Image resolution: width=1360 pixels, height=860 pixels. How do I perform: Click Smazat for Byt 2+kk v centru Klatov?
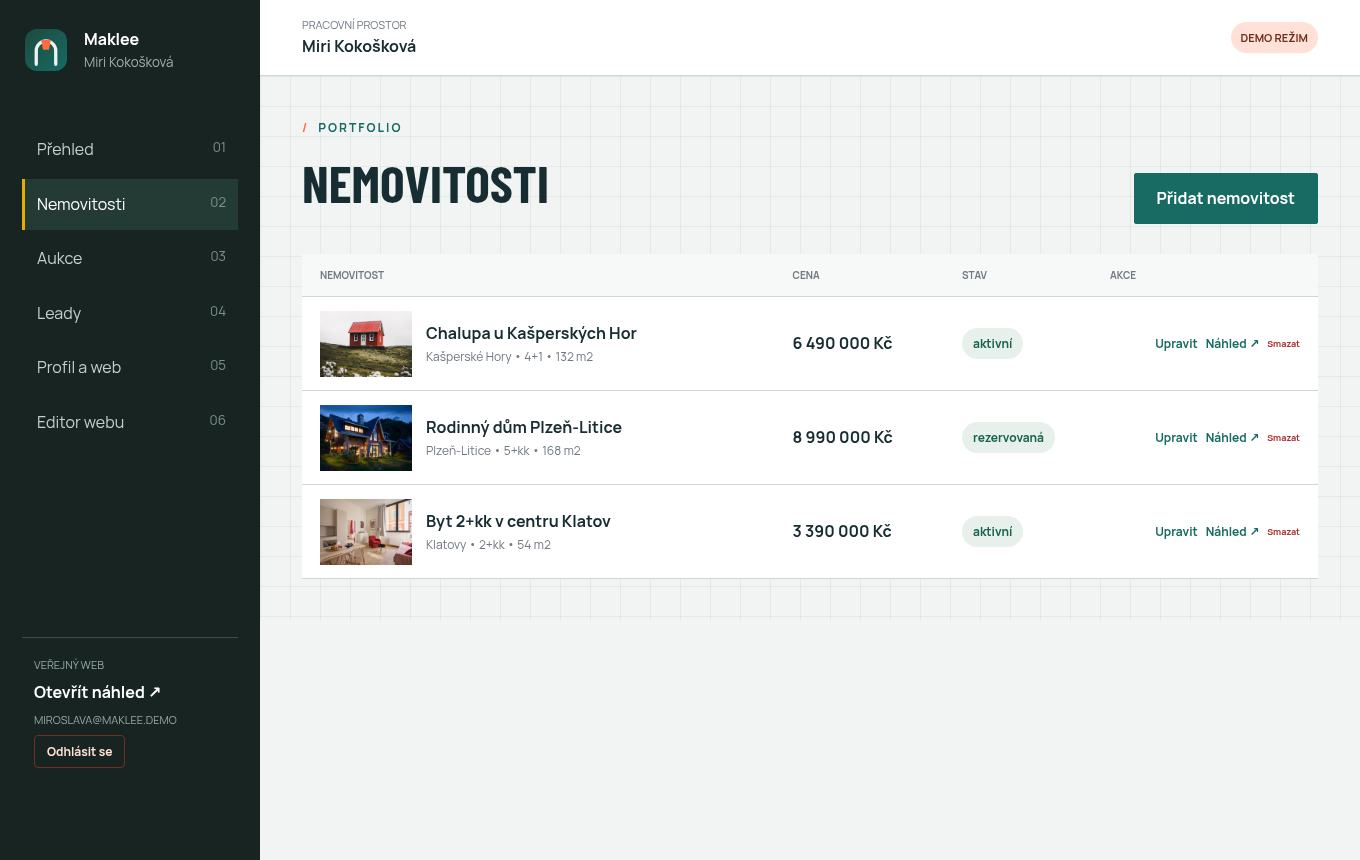pos(1283,532)
